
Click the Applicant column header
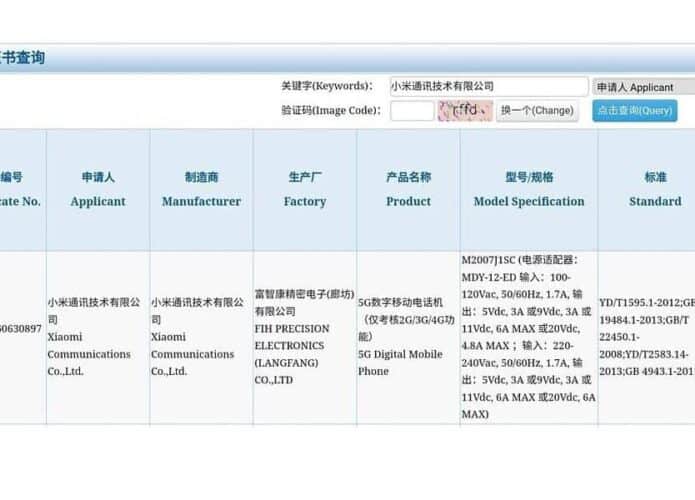click(x=98, y=190)
